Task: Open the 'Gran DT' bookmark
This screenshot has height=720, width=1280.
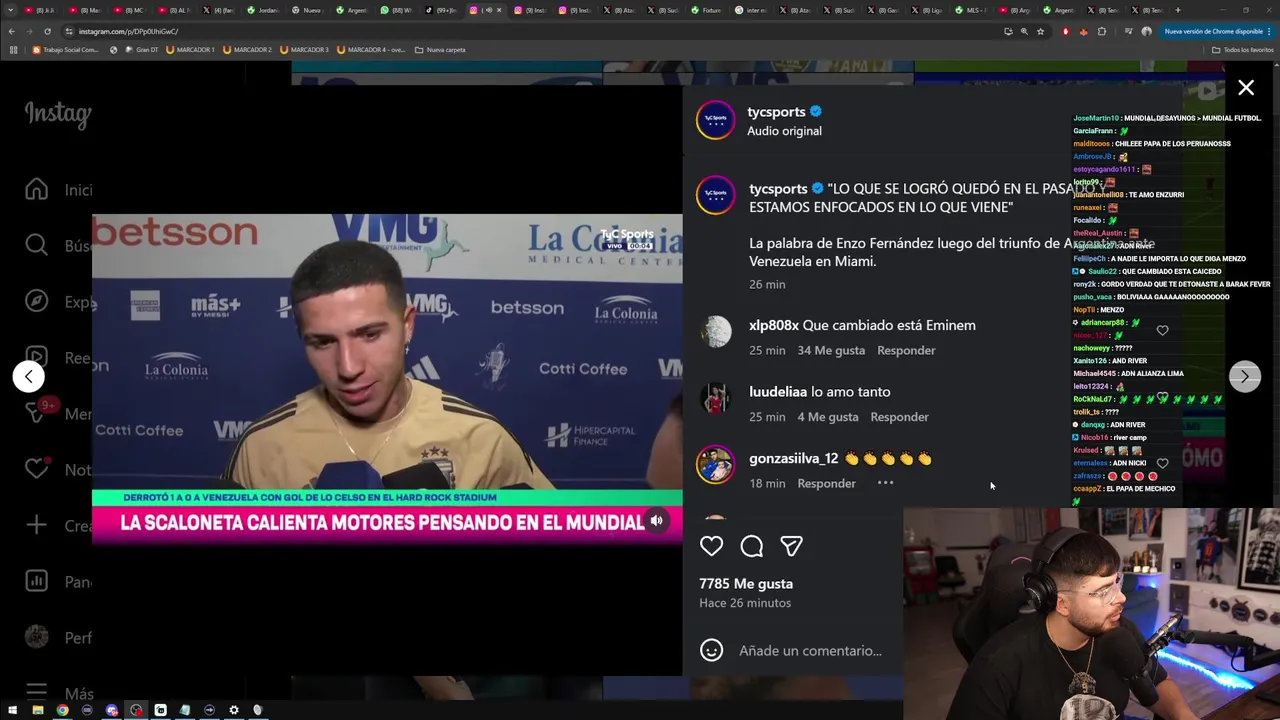Action: [x=142, y=49]
